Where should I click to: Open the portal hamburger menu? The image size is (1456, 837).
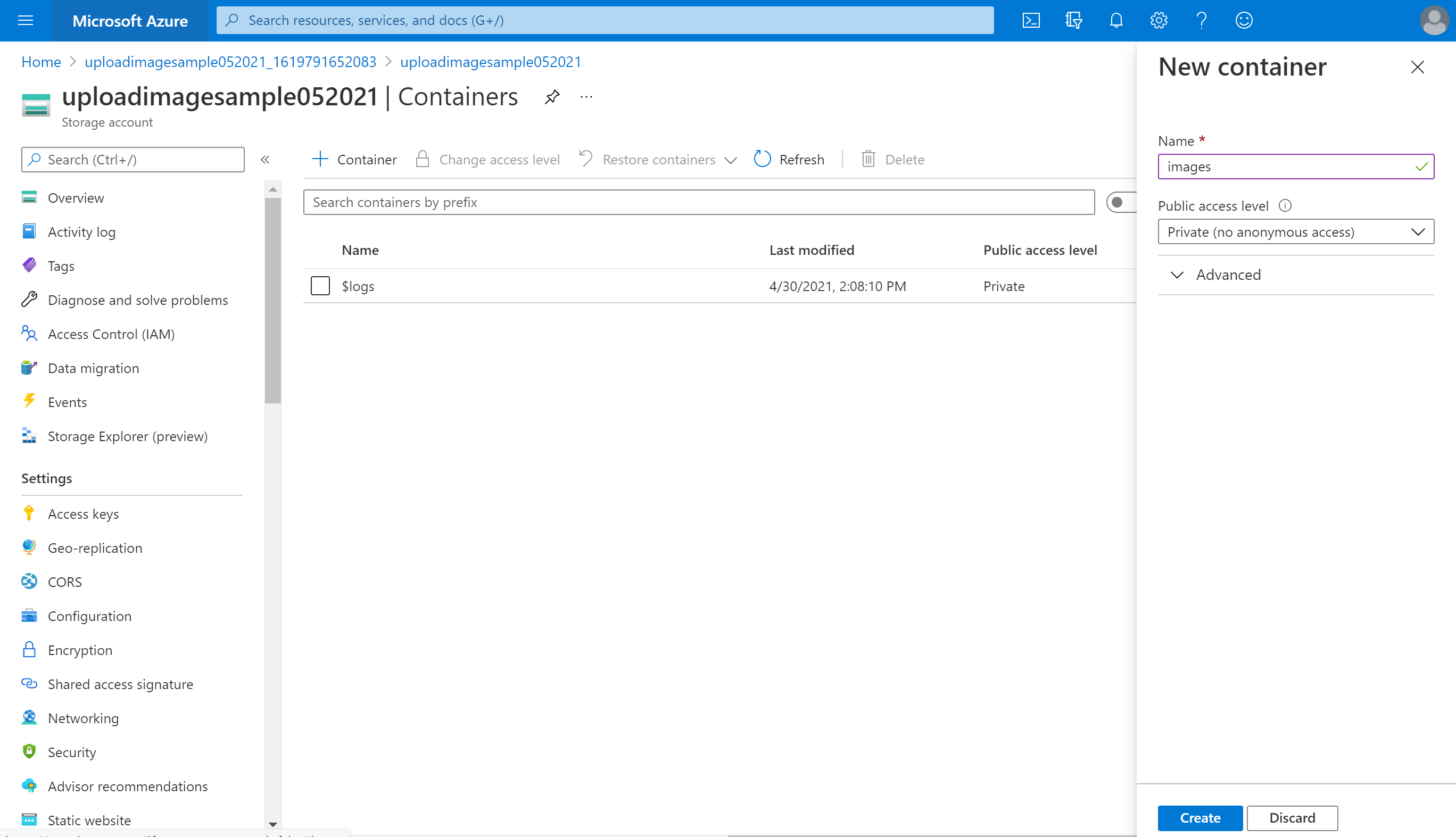[x=26, y=21]
